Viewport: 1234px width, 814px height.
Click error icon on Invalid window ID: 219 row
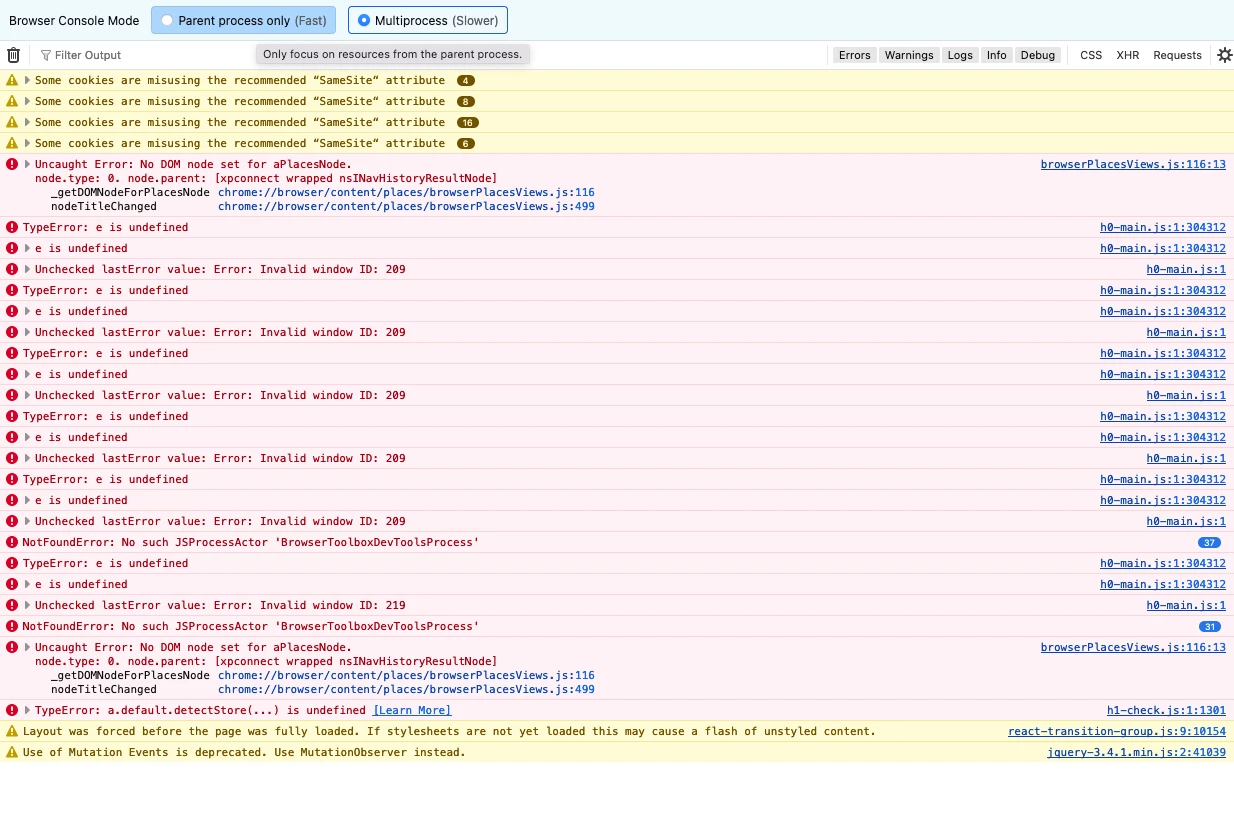pyautogui.click(x=12, y=605)
